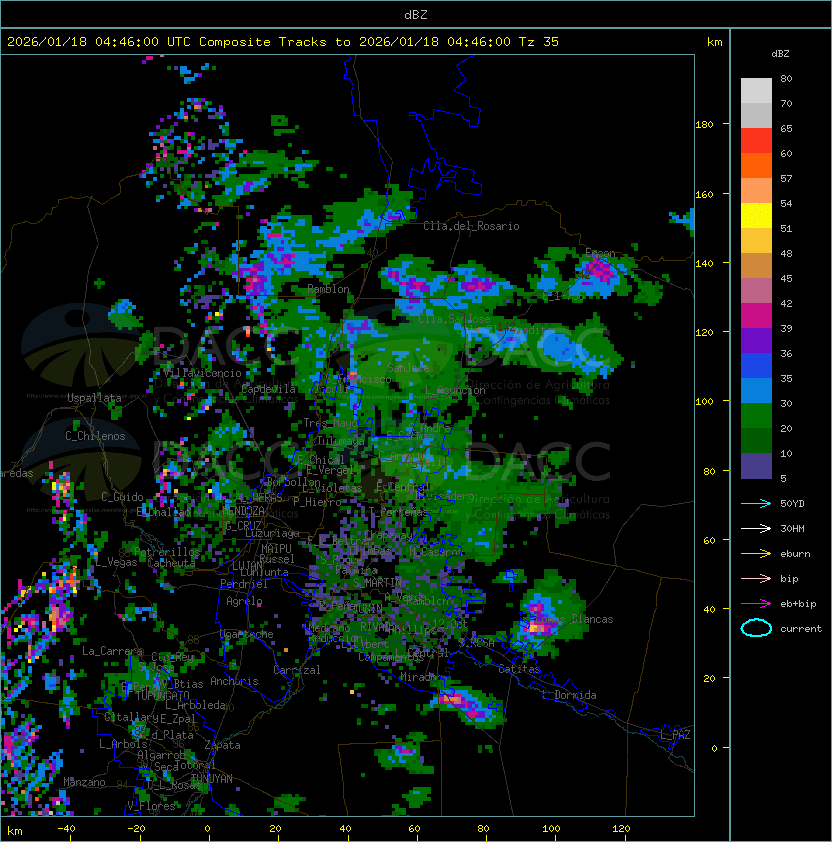The width and height of the screenshot is (832, 842).
Task: Select the light orange 54-57 dBZ swatch
Action: click(756, 191)
